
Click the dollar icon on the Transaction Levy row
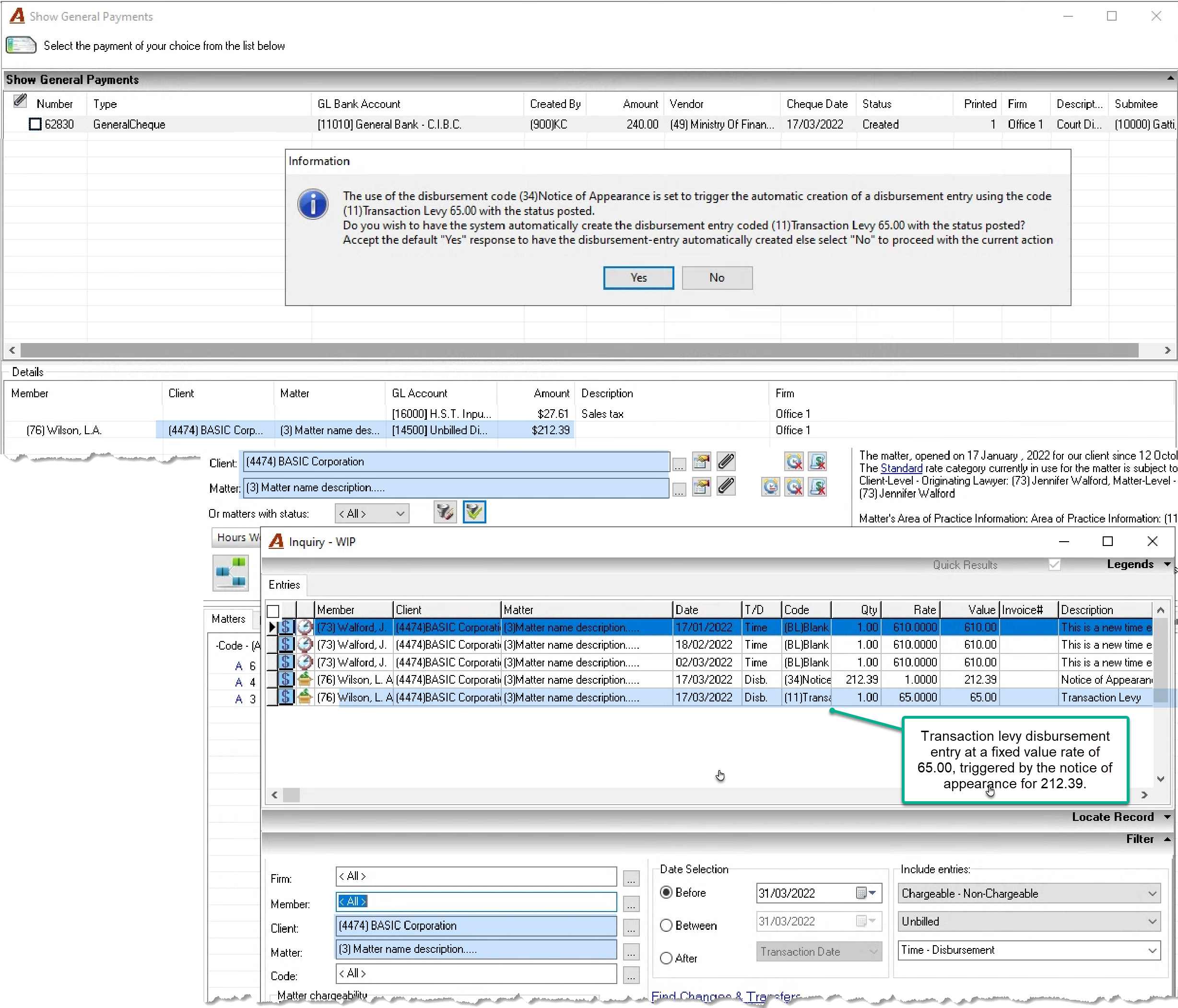[x=286, y=697]
